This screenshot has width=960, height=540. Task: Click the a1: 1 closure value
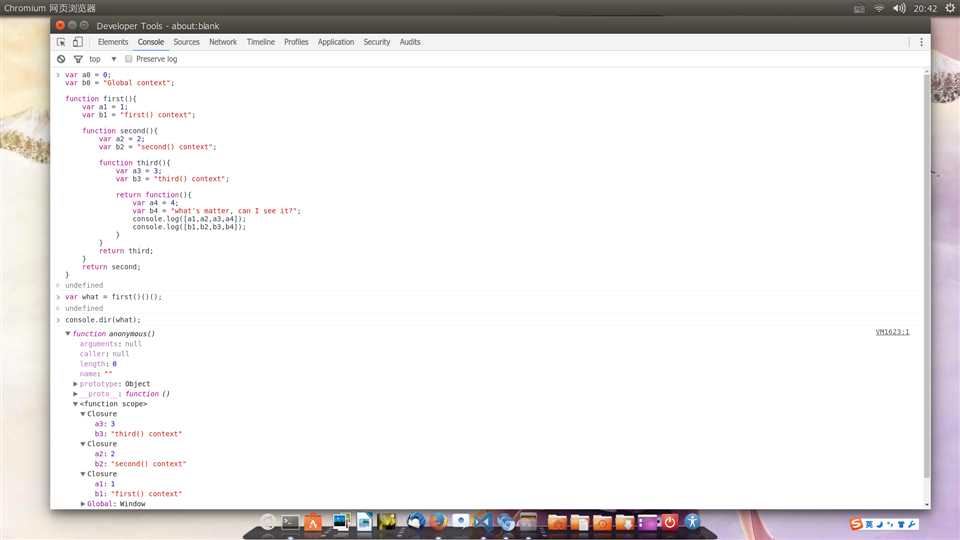pos(105,484)
